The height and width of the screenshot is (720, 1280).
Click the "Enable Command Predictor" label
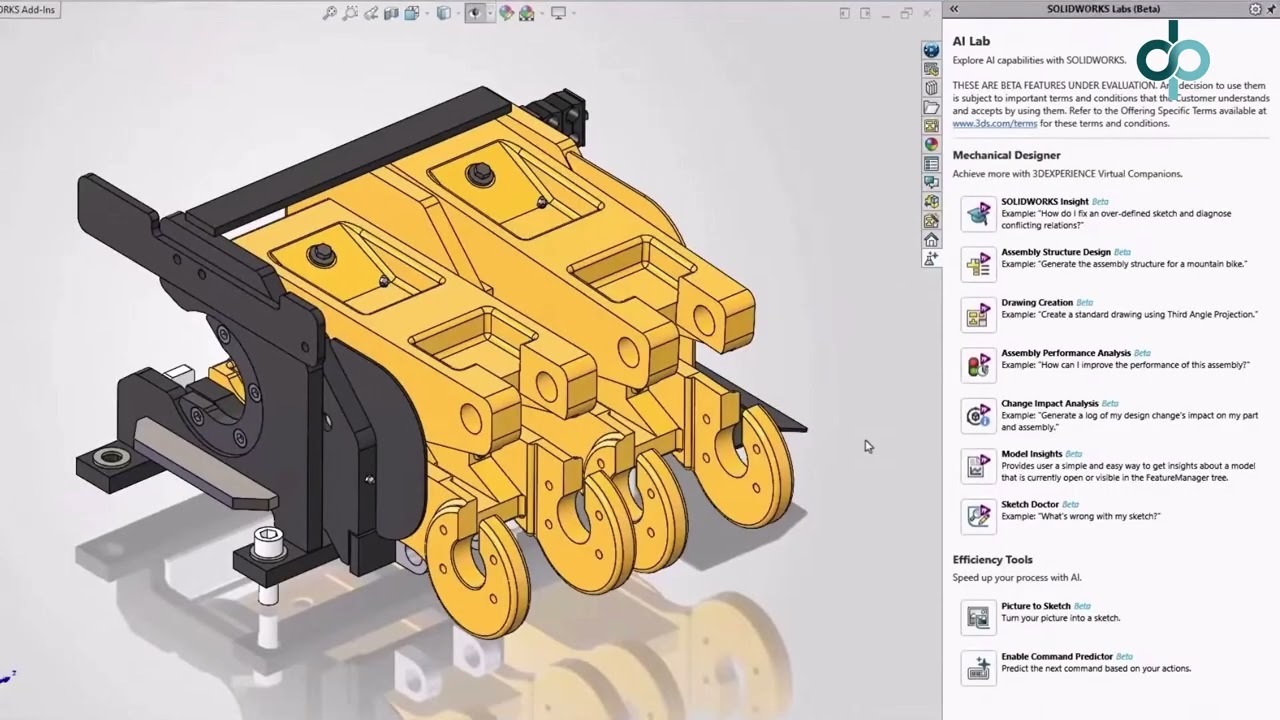point(1057,656)
